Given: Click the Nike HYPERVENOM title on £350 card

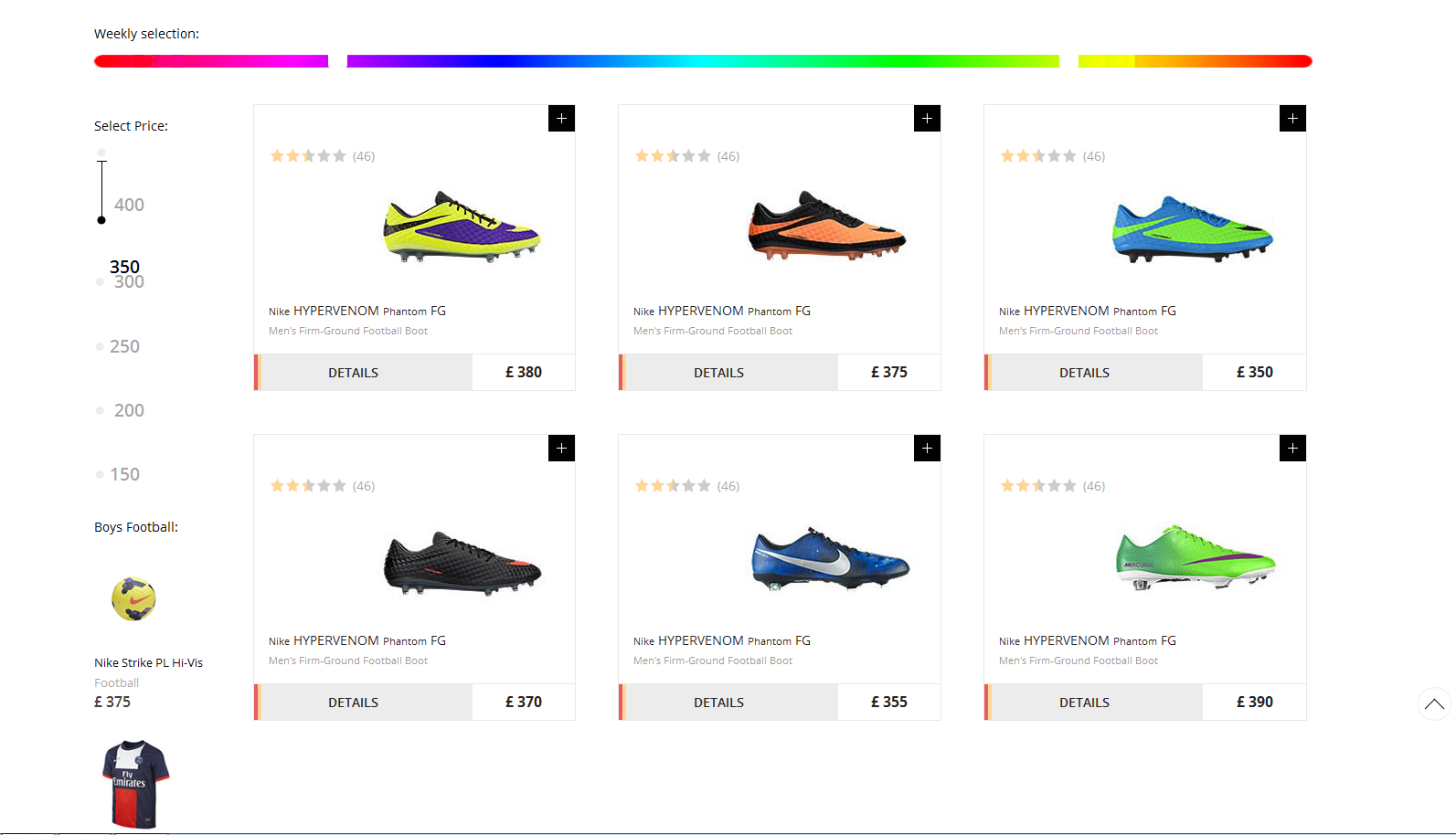Looking at the screenshot, I should tap(1088, 311).
